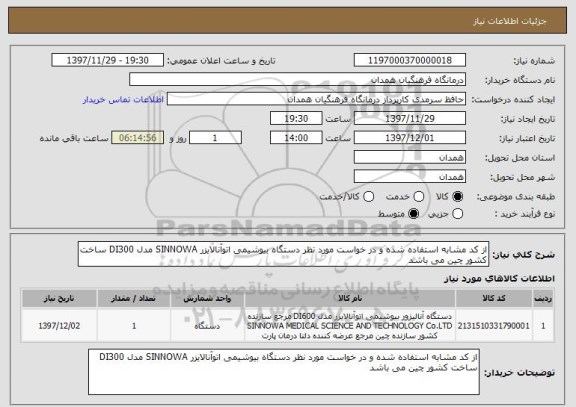
Task: Click the توضیحات خریدار text area
Action: pos(284,372)
